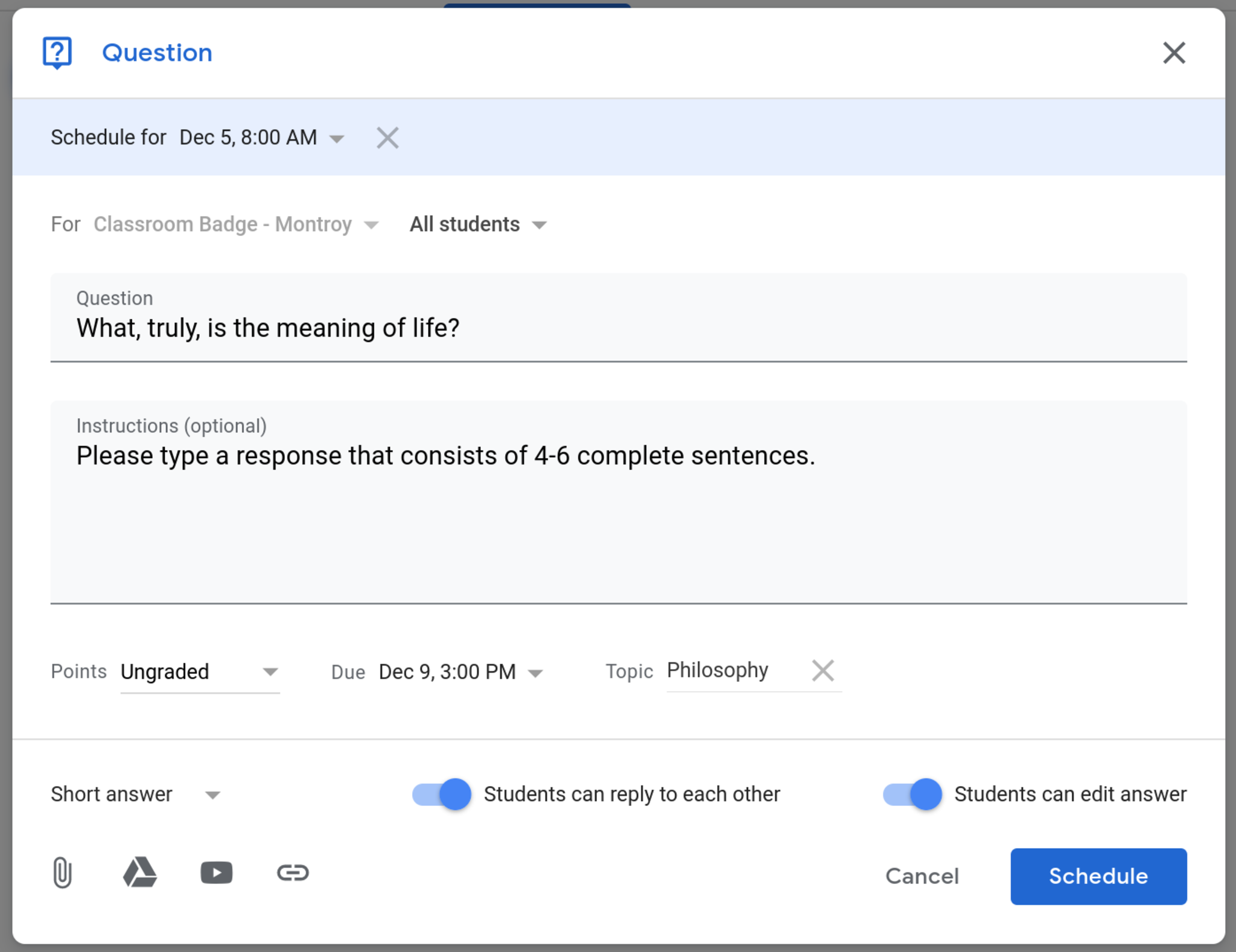Click the Schedule button
The width and height of the screenshot is (1236, 952).
coord(1098,876)
